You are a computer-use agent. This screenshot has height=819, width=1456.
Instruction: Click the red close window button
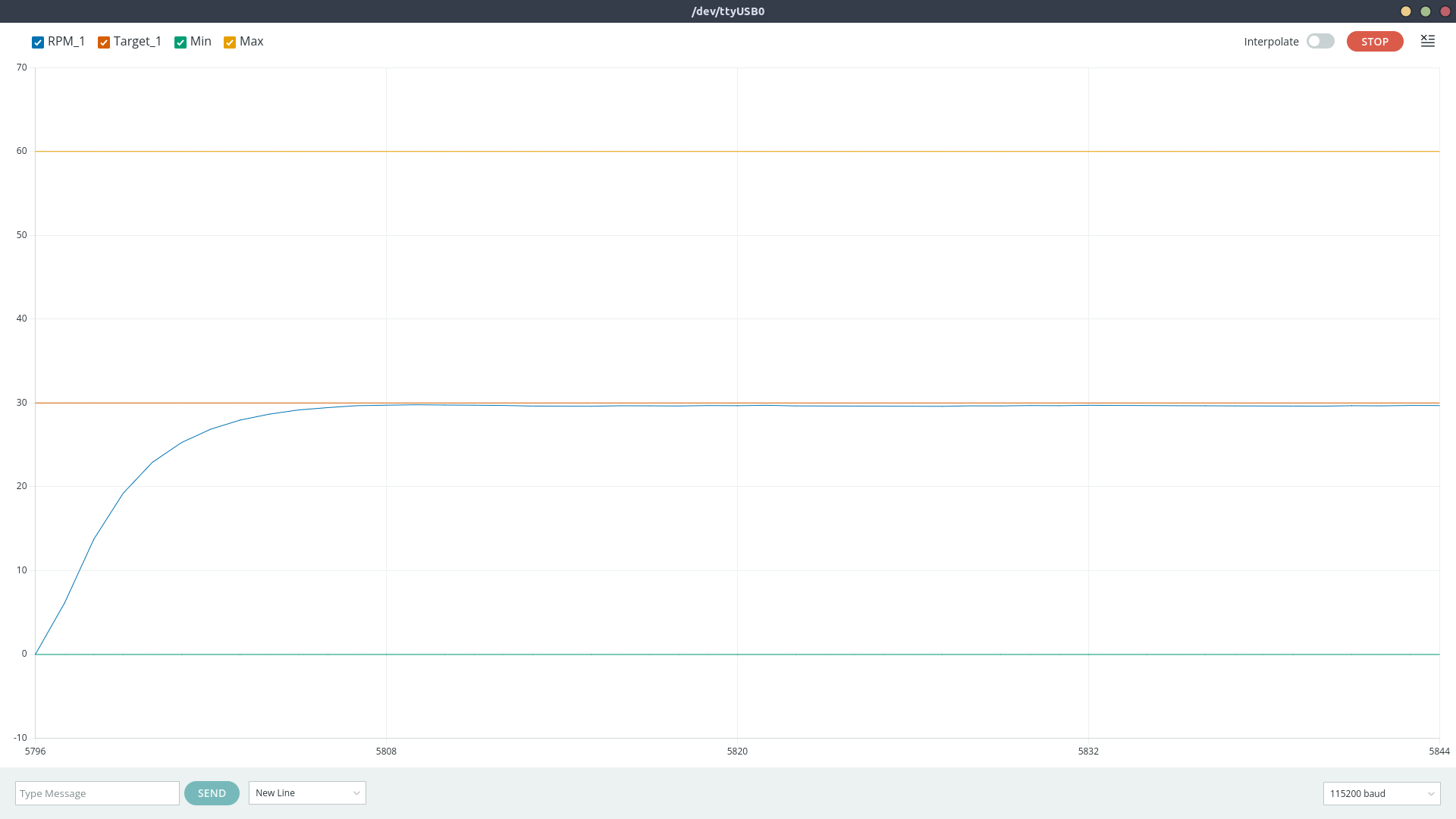coord(1445,11)
